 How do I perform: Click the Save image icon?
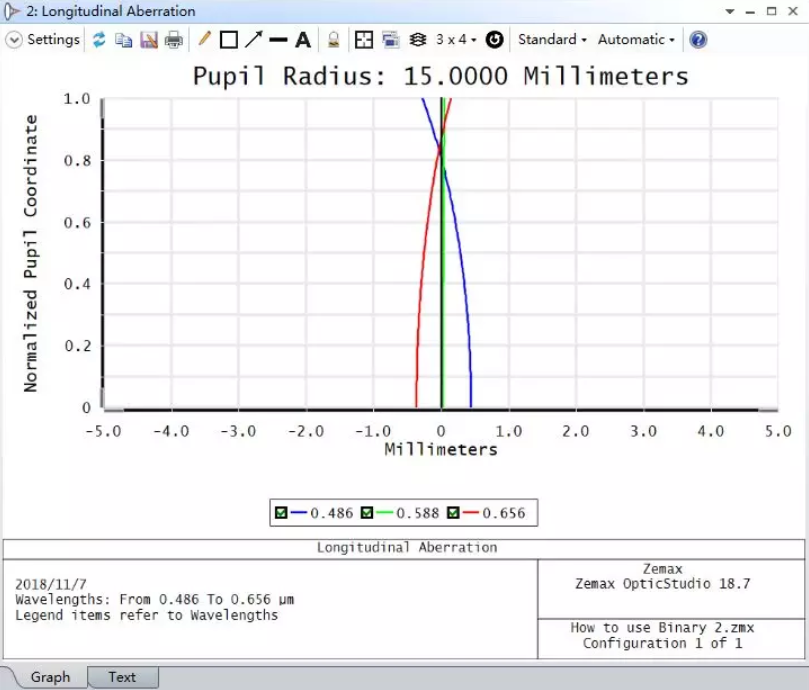(149, 40)
